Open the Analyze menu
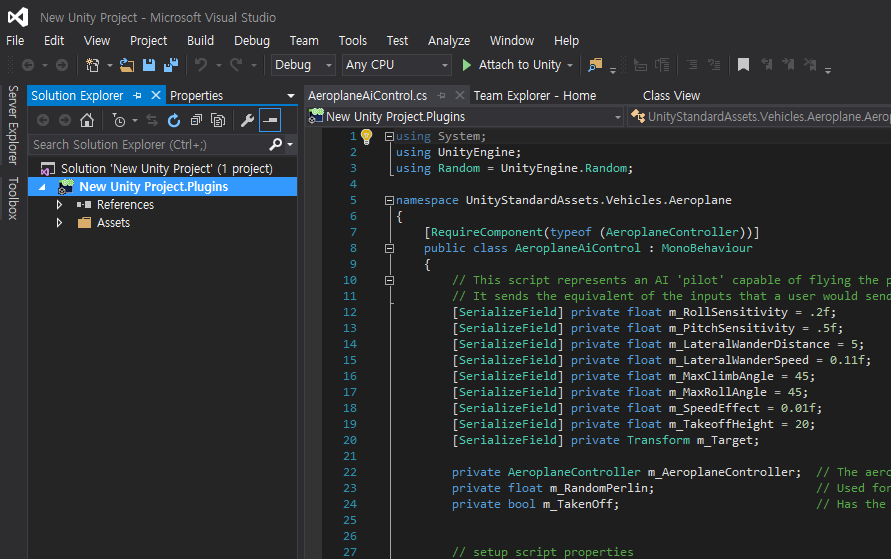This screenshot has height=559, width=891. point(449,41)
